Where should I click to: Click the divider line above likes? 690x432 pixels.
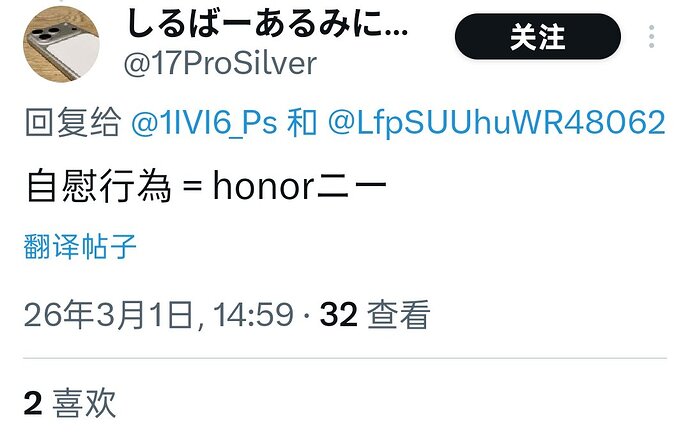pos(345,359)
